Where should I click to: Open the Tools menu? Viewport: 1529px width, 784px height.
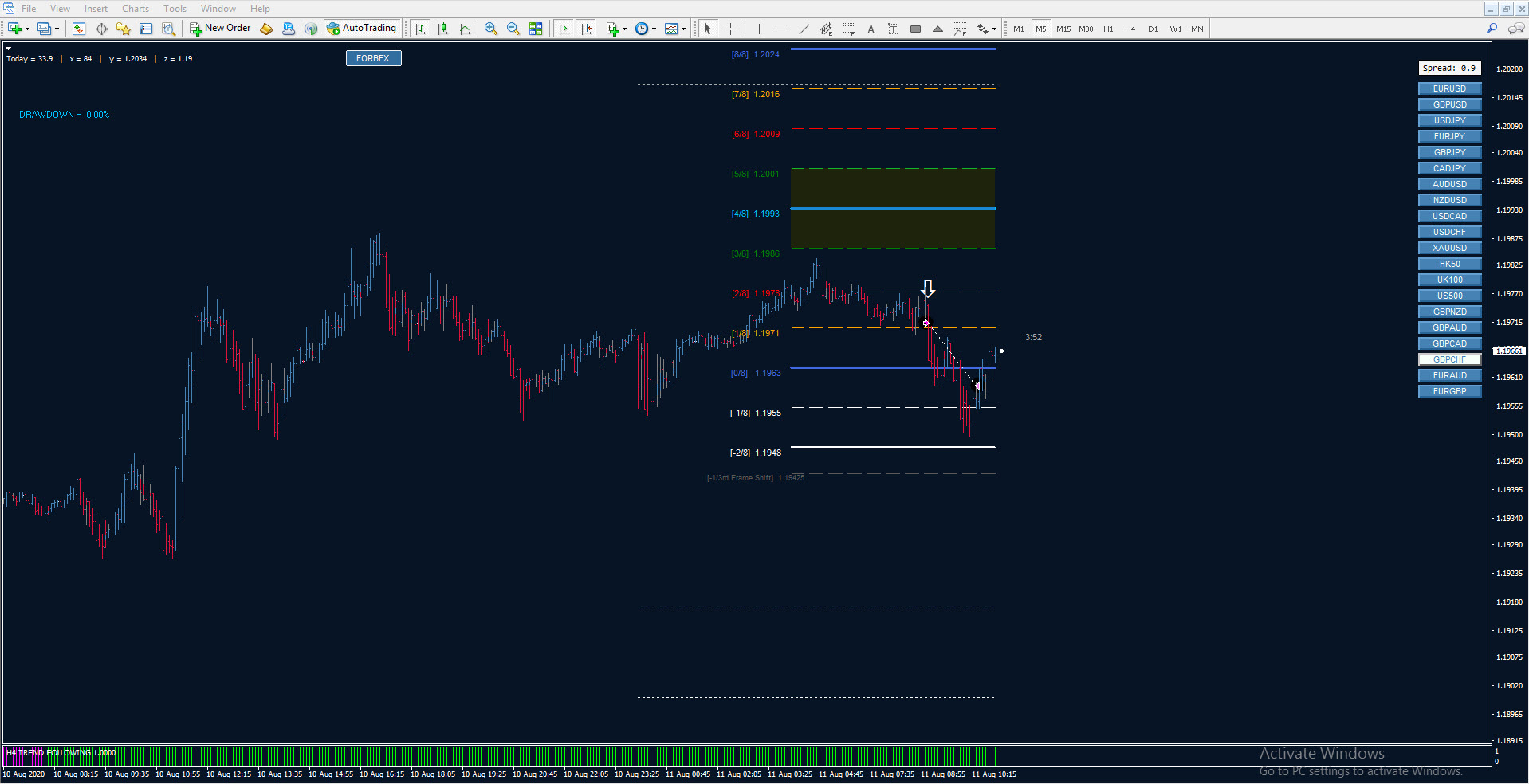[x=175, y=9]
